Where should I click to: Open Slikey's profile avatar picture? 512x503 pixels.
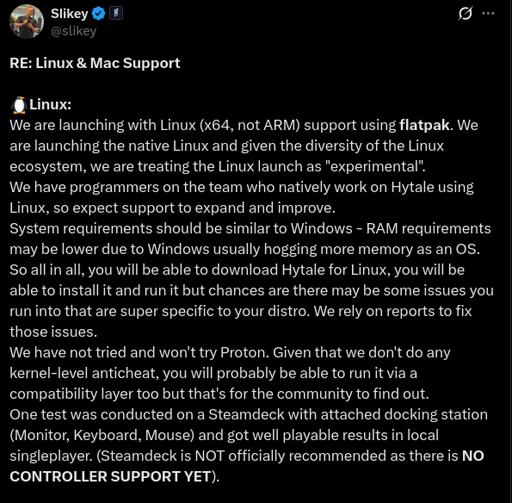(26, 22)
